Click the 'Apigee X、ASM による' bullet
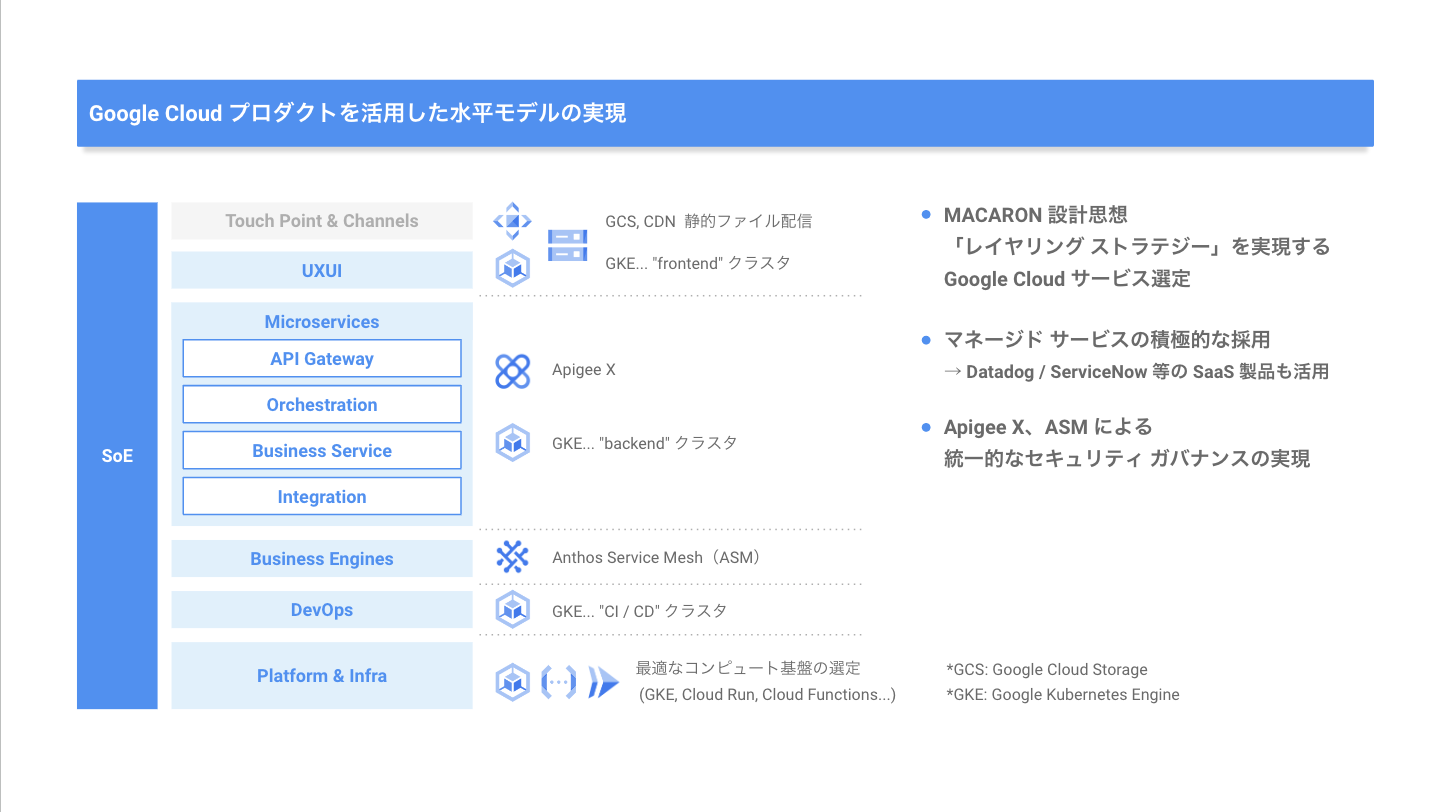Image resolution: width=1449 pixels, height=812 pixels. click(1048, 427)
